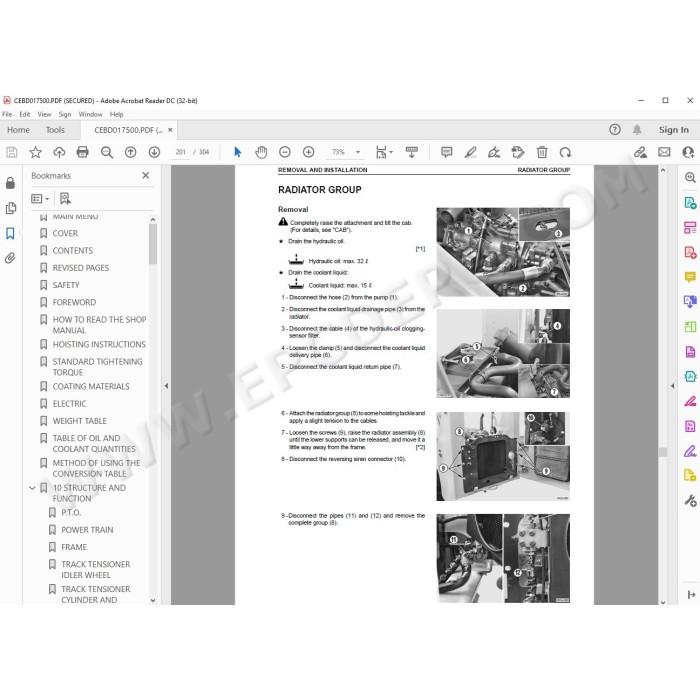This screenshot has height=700, width=700.
Task: Print the document using the printer icon
Action: pos(83,152)
